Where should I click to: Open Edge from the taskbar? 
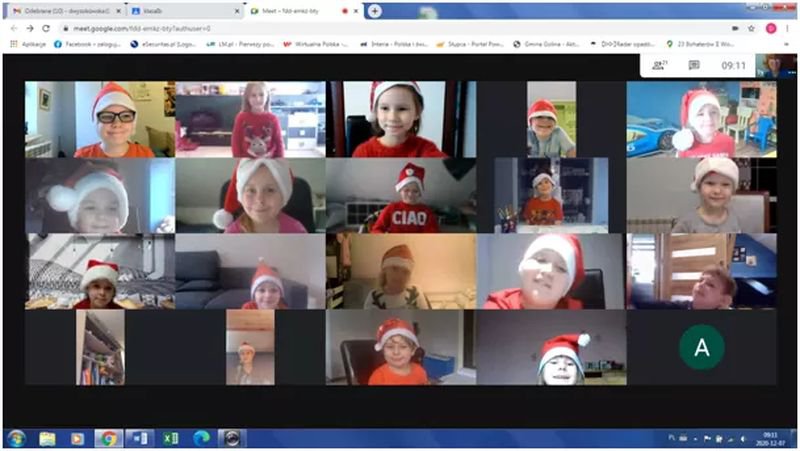(x=201, y=438)
